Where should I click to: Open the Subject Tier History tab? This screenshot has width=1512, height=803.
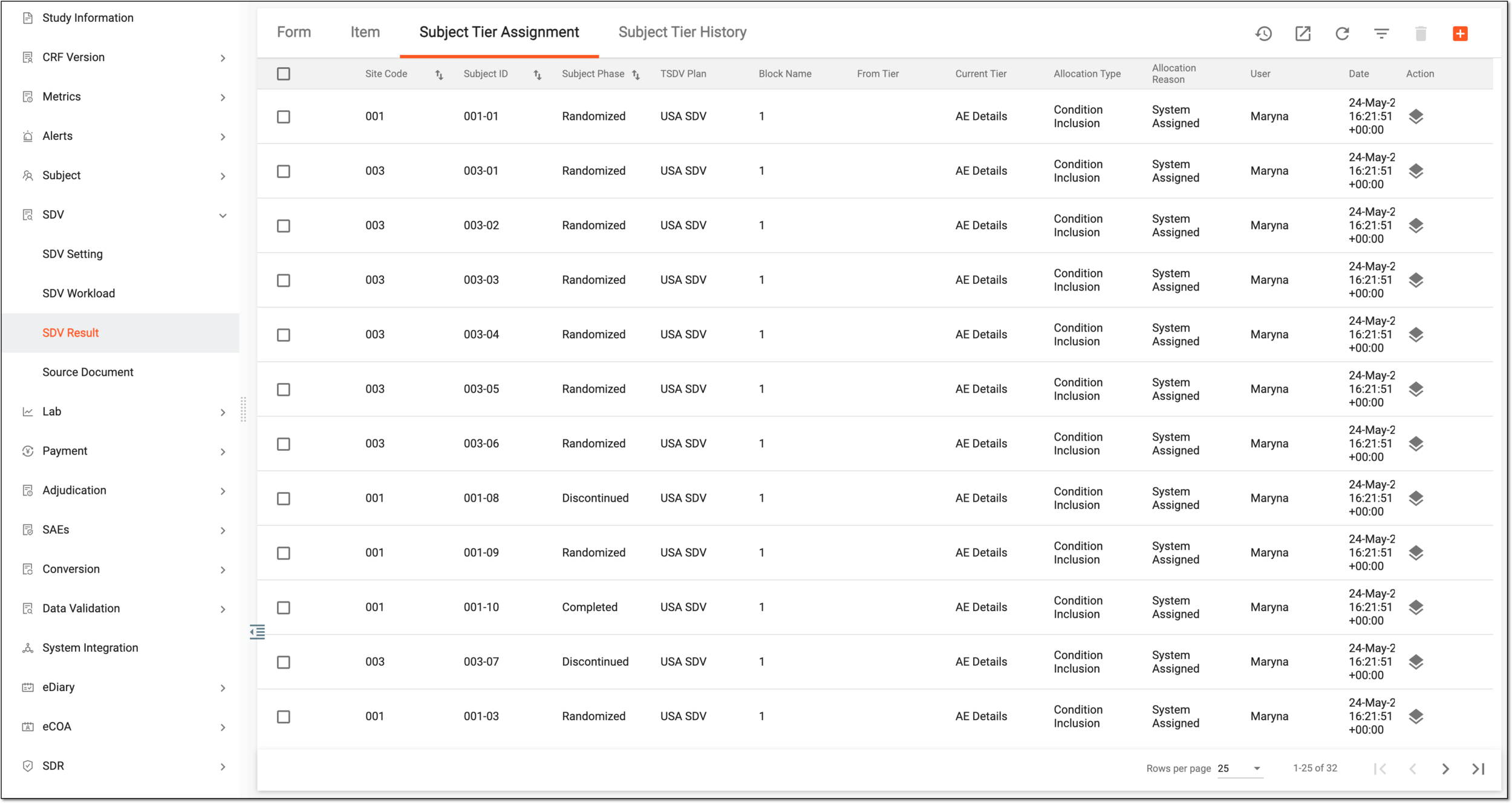[682, 32]
